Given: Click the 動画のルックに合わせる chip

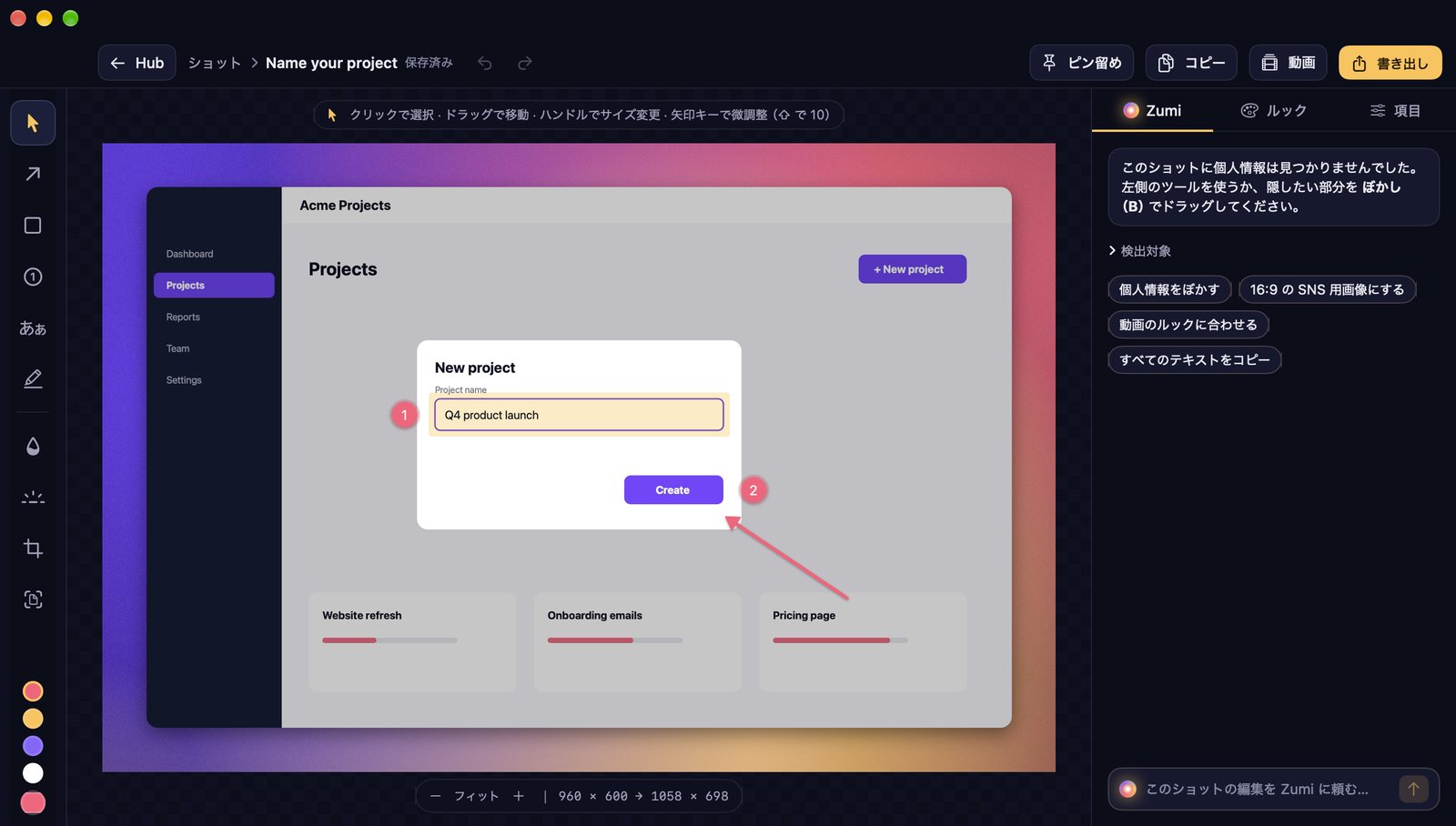Looking at the screenshot, I should tap(1188, 325).
